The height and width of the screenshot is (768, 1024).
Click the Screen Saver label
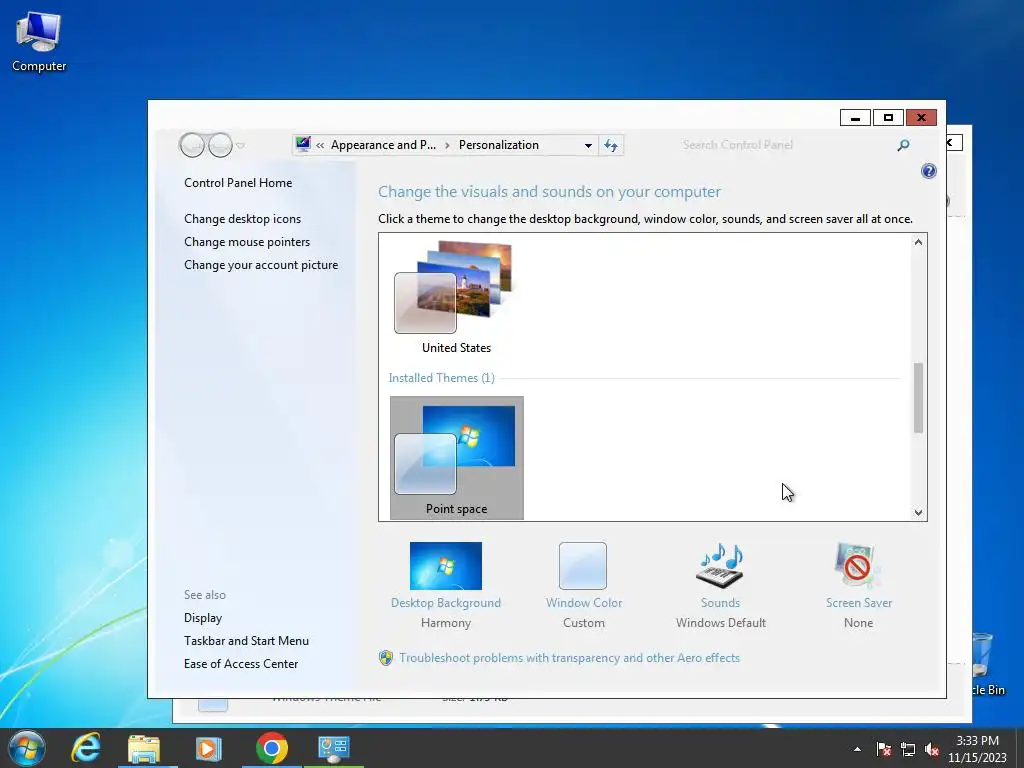(859, 603)
